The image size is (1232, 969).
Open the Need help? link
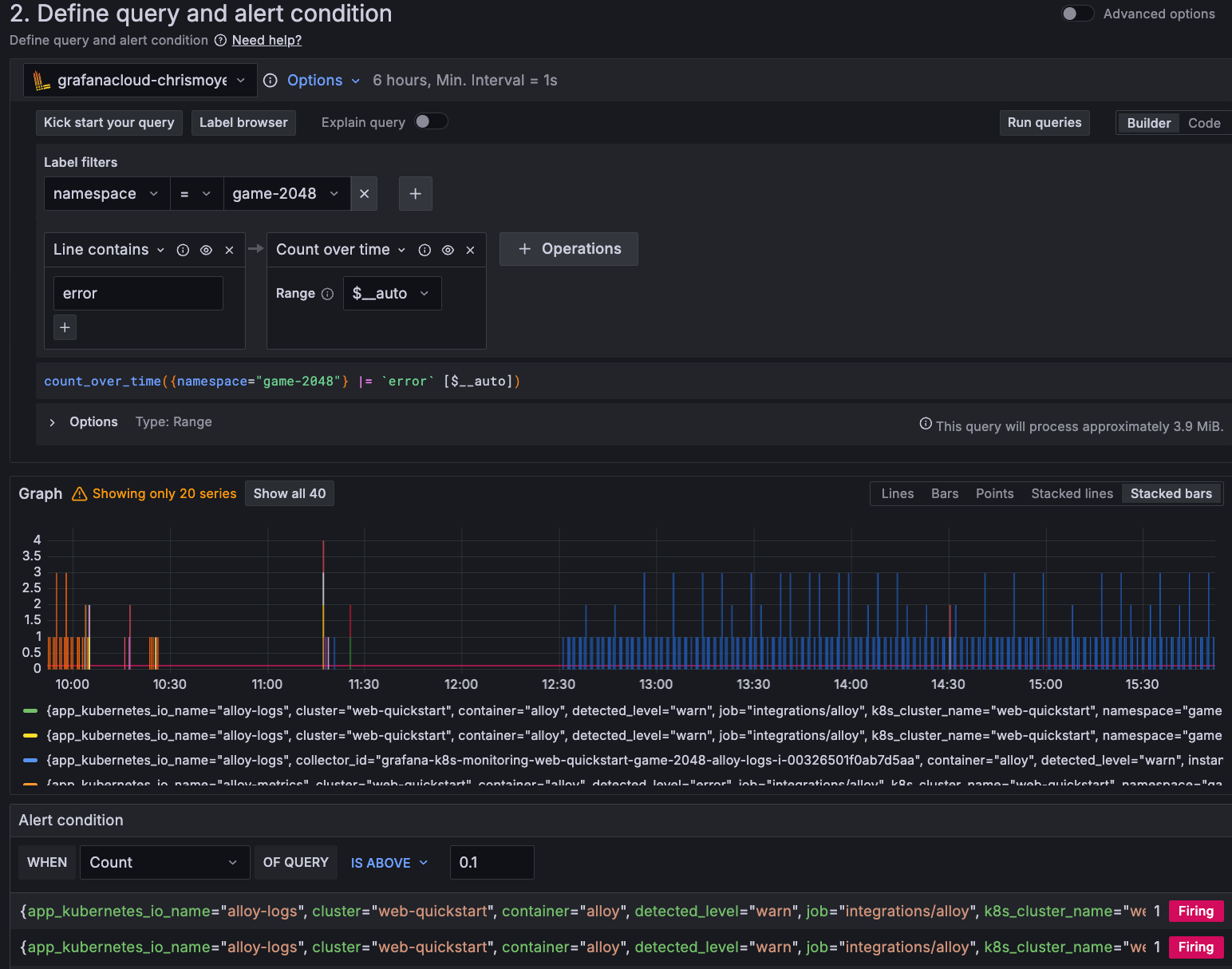pyautogui.click(x=267, y=40)
